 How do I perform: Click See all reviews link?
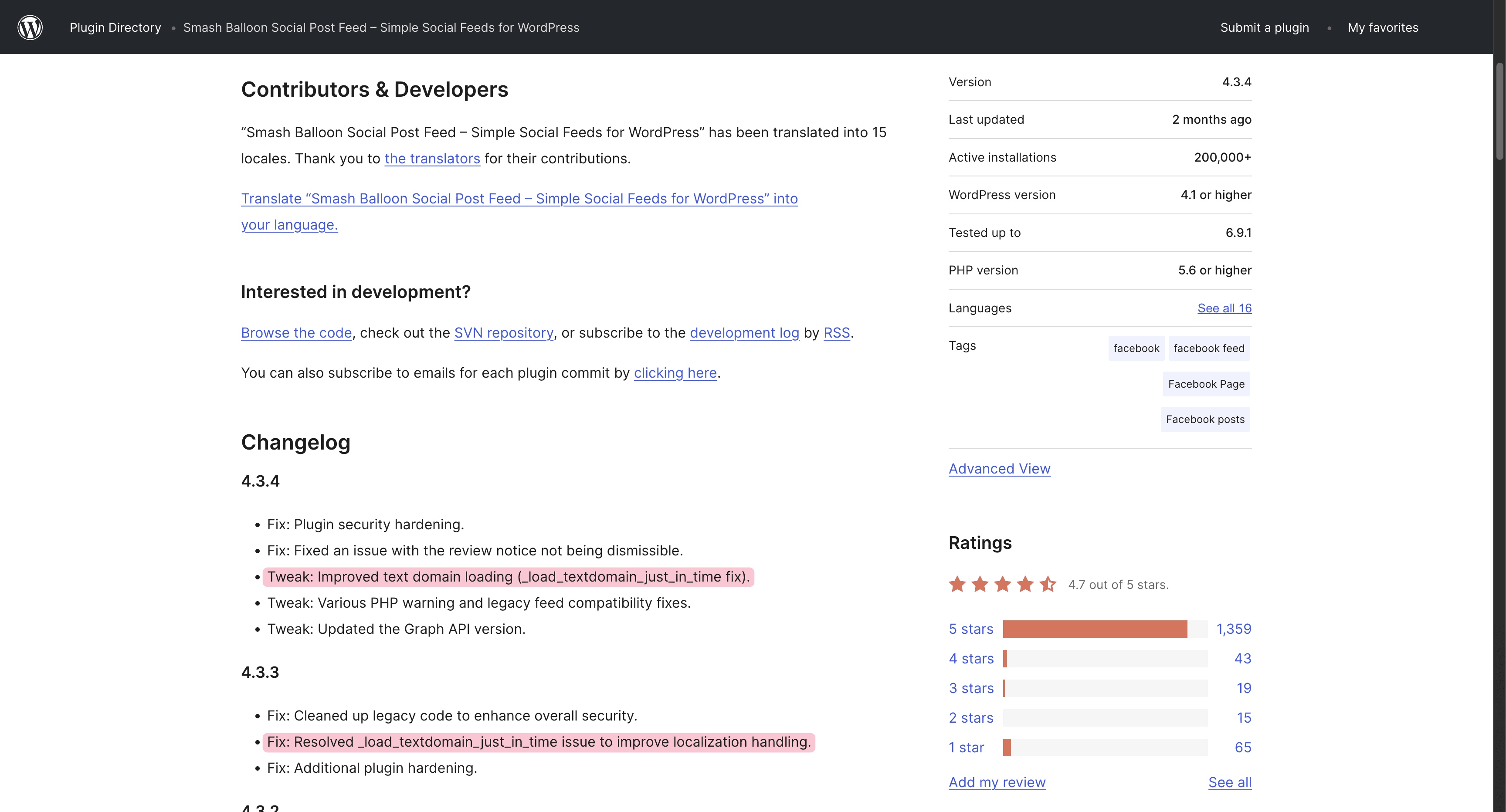[x=1230, y=783]
